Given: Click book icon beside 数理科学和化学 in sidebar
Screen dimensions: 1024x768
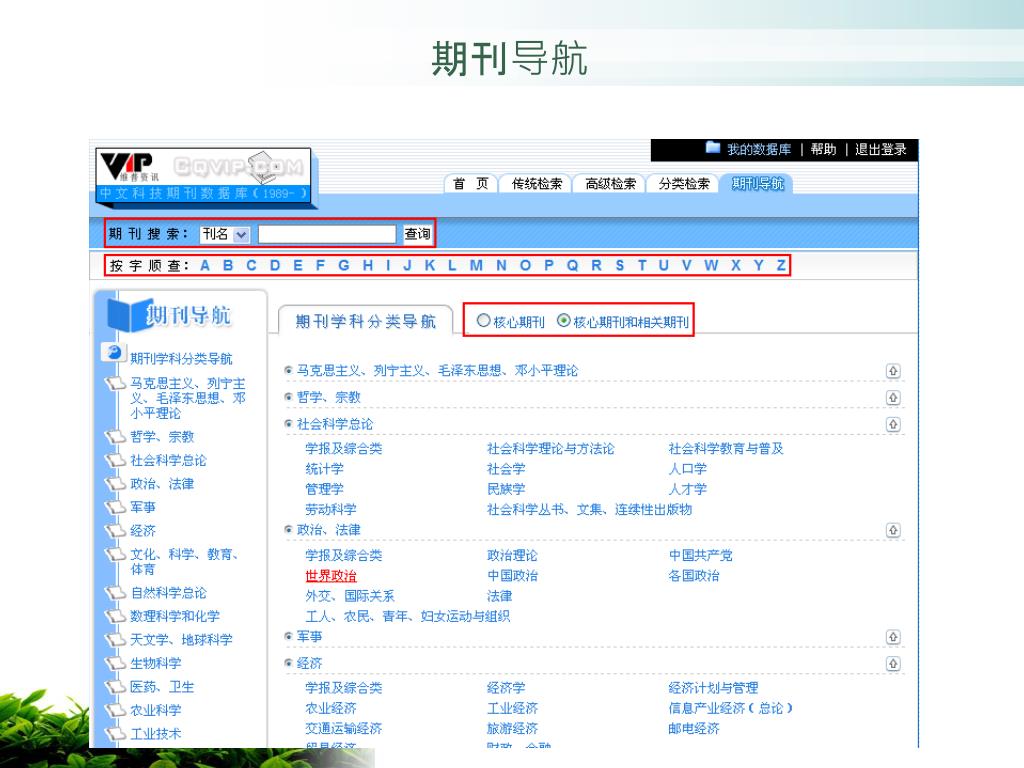Looking at the screenshot, I should click(116, 616).
